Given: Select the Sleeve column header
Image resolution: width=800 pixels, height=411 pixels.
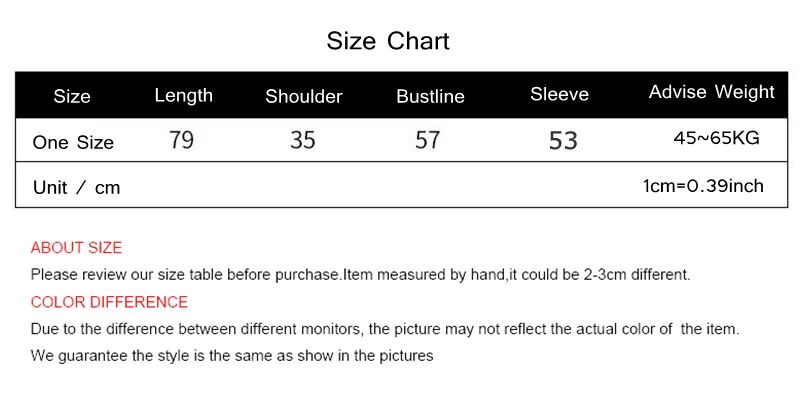Looking at the screenshot, I should (x=559, y=94).
